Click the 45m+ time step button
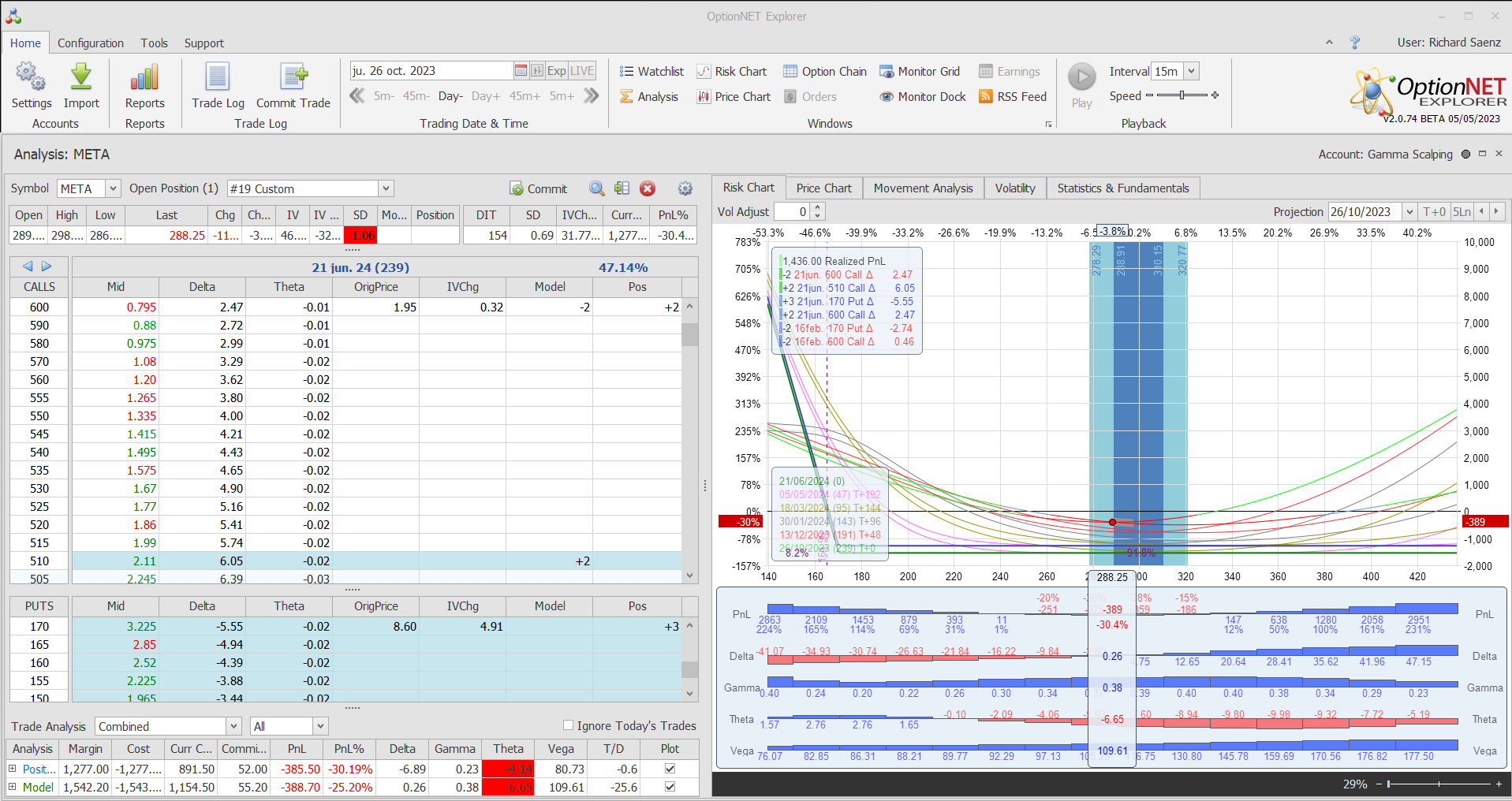1512x801 pixels. (525, 95)
